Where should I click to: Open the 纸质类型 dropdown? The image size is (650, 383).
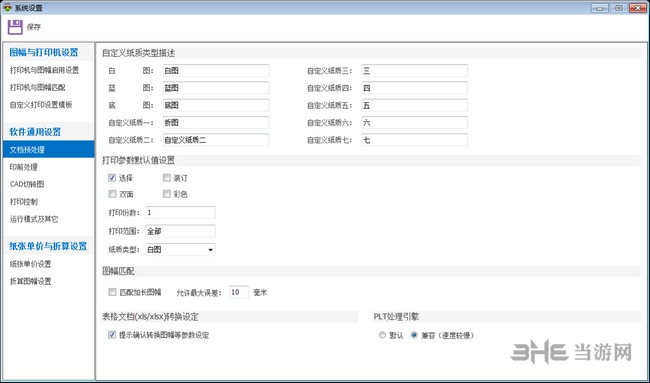pyautogui.click(x=180, y=250)
